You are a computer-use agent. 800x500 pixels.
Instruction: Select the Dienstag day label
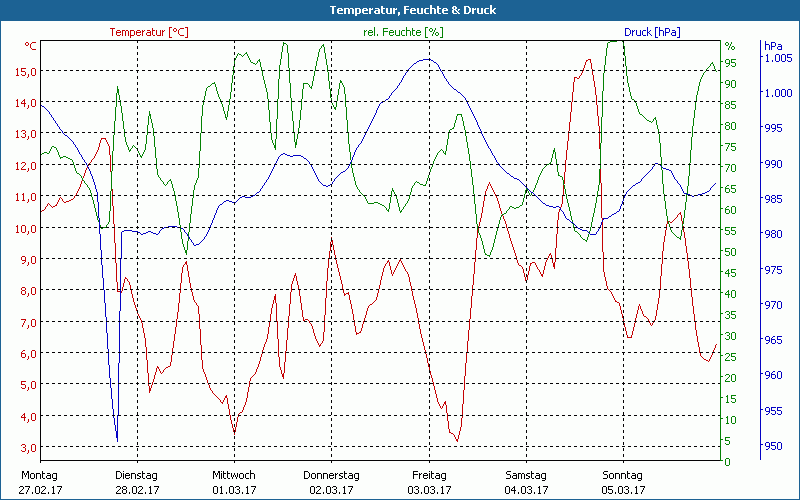coord(136,475)
